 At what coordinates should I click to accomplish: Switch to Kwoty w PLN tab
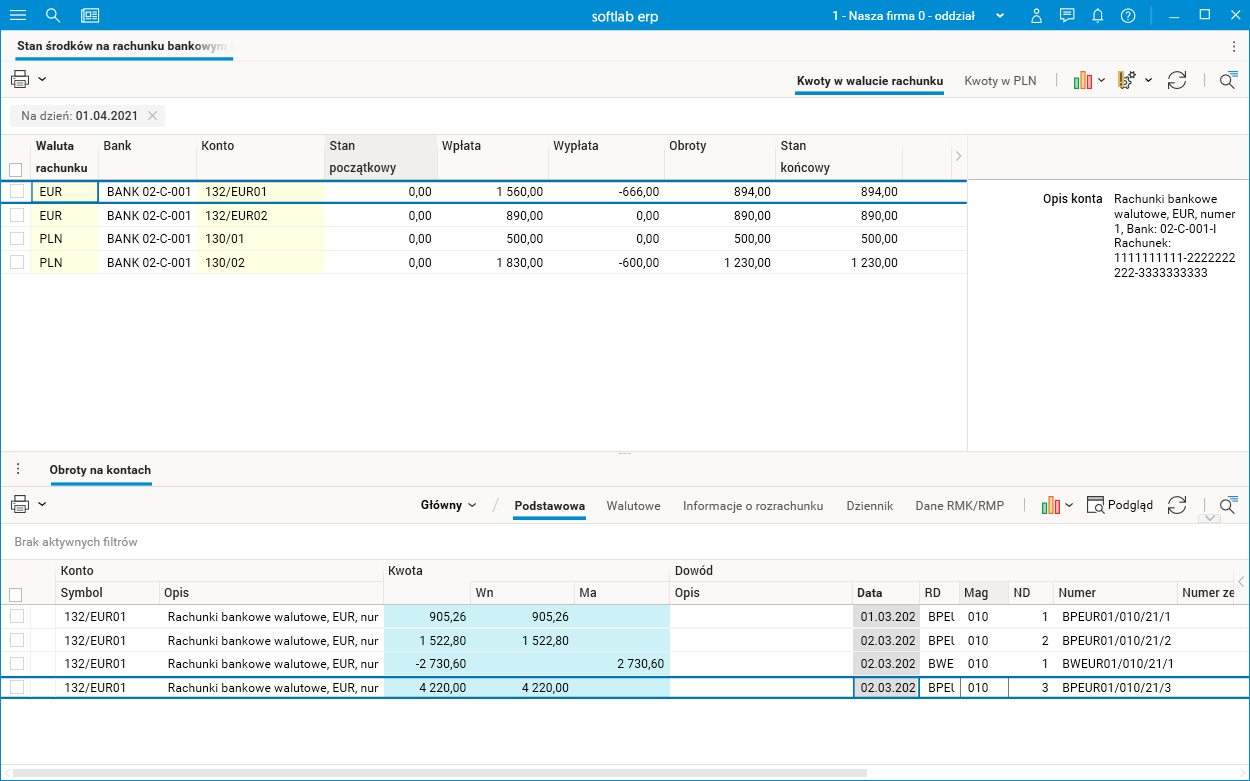[x=1000, y=81]
